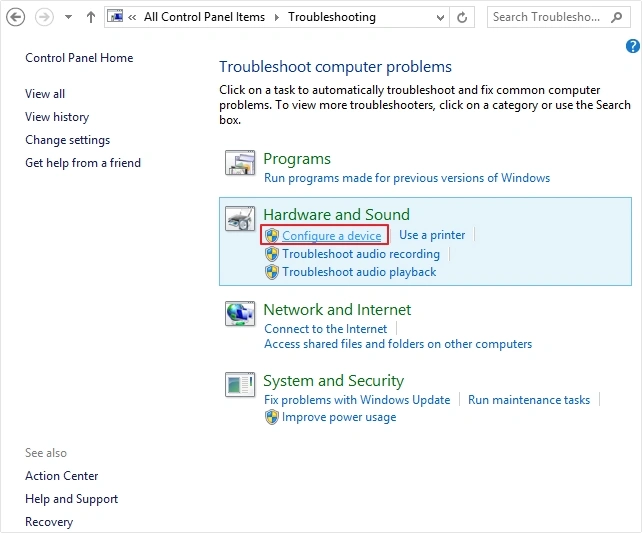Run programs made for previous Windows versions
The image size is (642, 533).
point(407,178)
